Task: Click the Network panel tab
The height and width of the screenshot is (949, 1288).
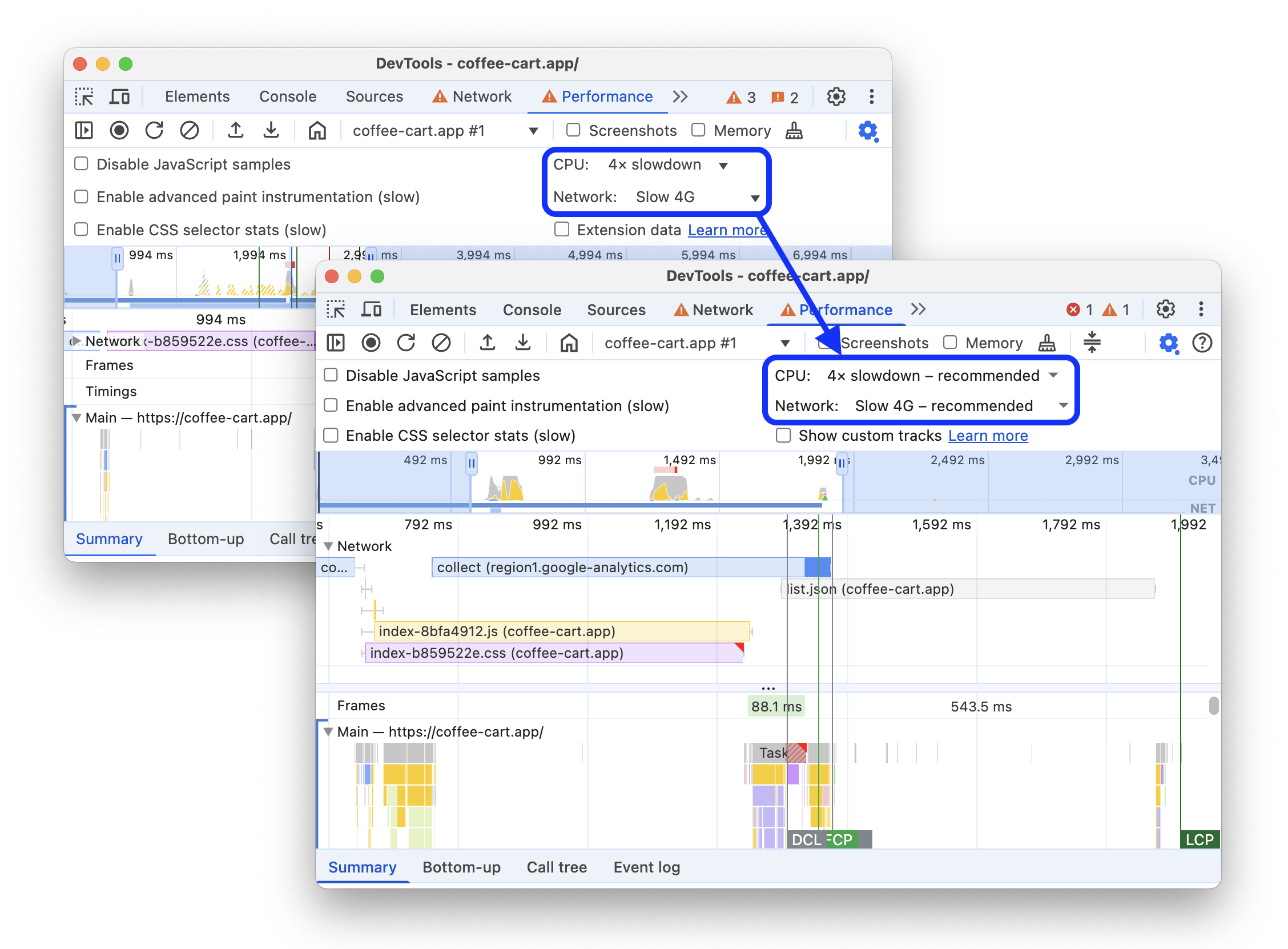Action: pyautogui.click(x=718, y=308)
